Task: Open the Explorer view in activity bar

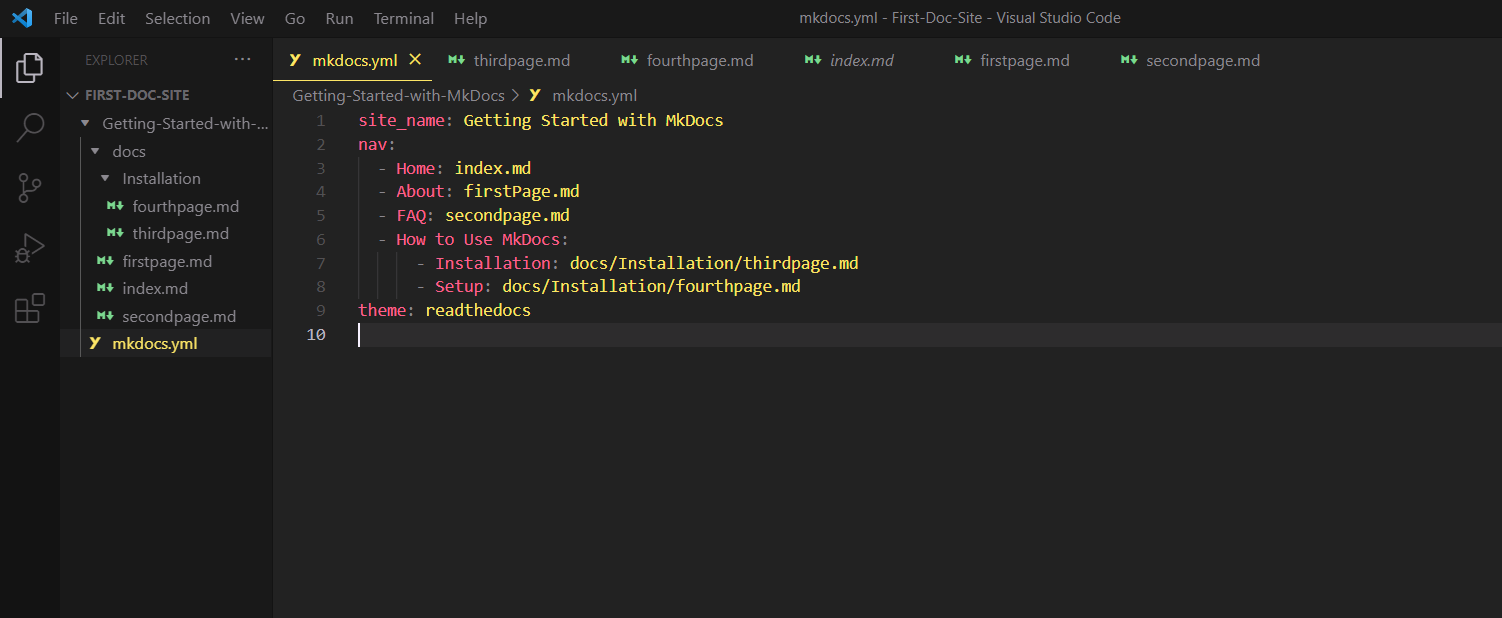Action: 30,68
